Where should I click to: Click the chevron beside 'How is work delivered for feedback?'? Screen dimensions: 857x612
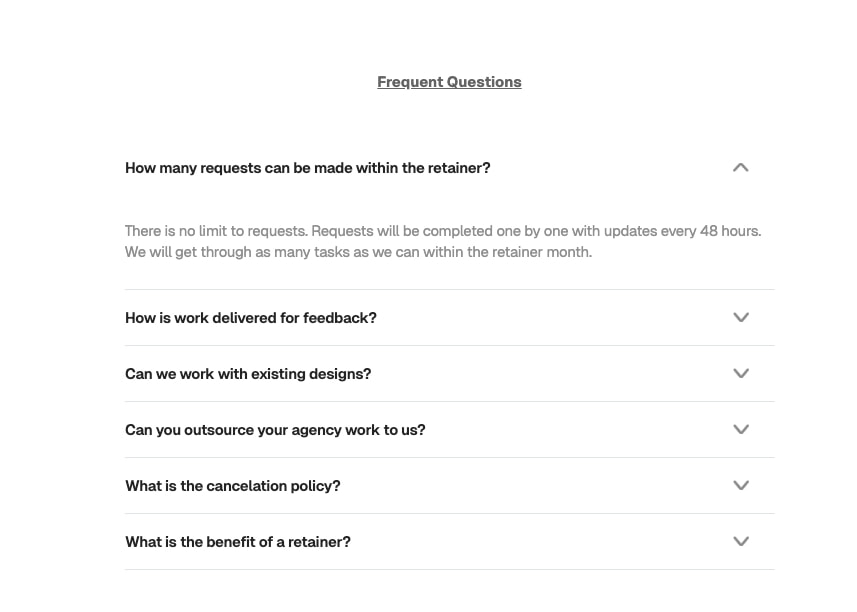(x=741, y=317)
